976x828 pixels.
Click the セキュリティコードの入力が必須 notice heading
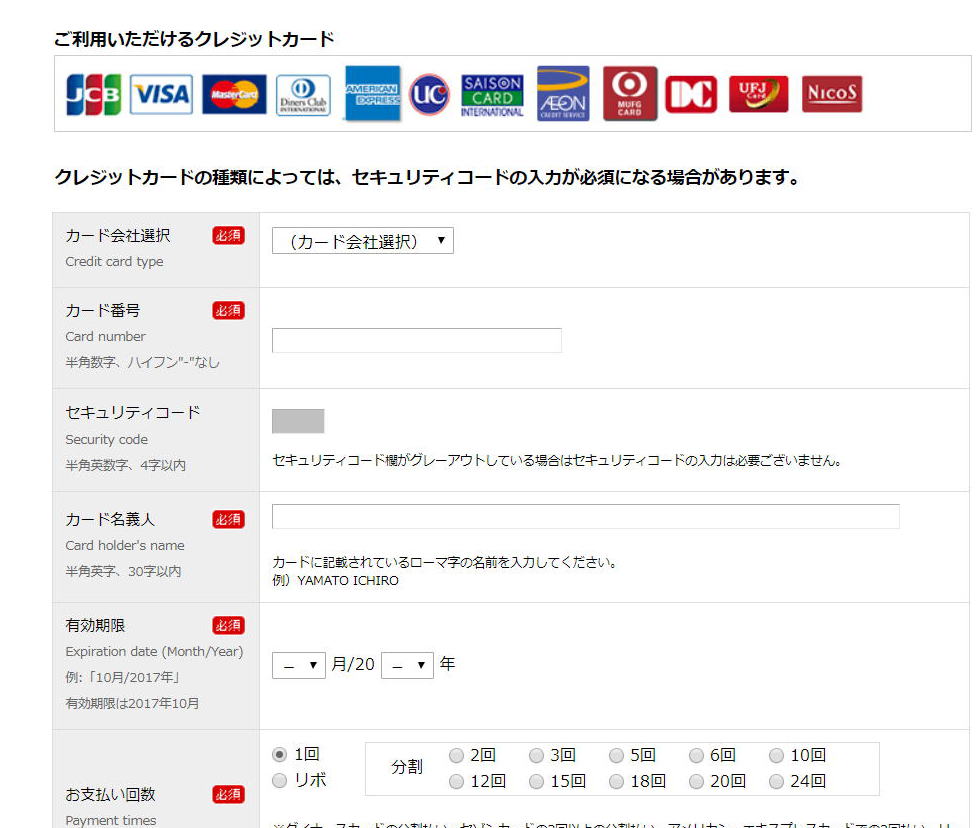427,177
